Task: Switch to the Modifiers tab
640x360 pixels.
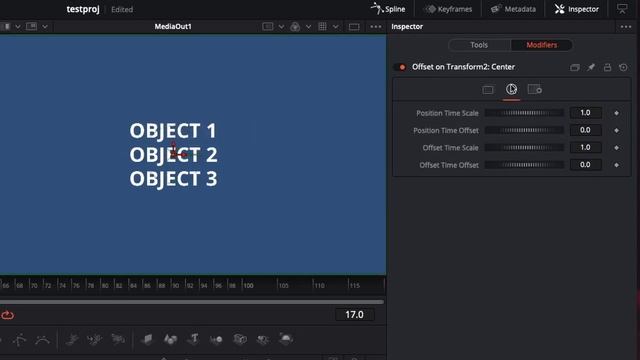Action: (x=541, y=45)
